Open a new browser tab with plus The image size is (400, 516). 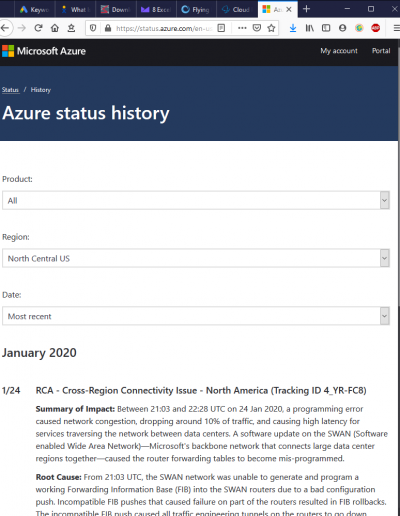306,9
